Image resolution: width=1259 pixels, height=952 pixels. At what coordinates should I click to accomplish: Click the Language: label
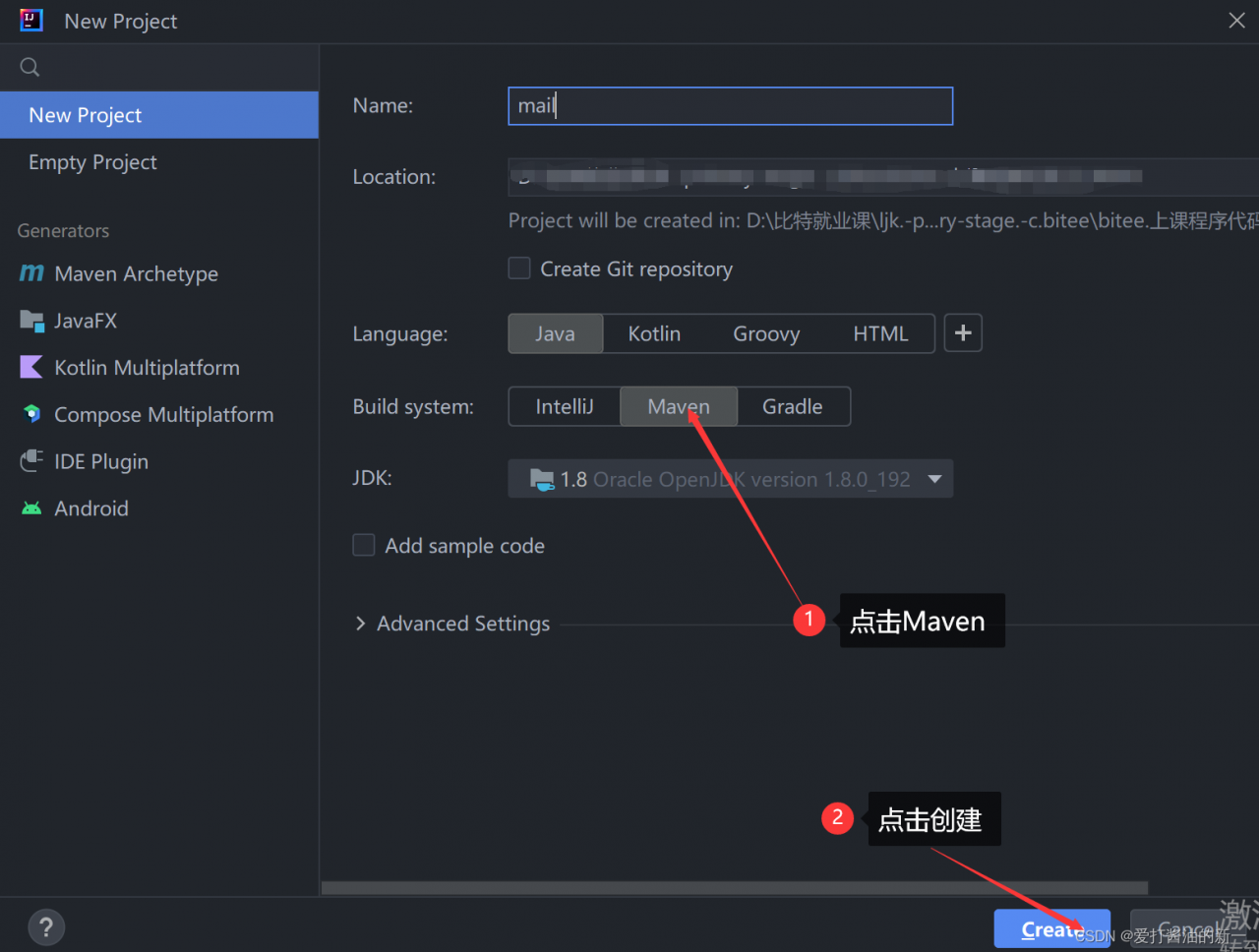(400, 334)
